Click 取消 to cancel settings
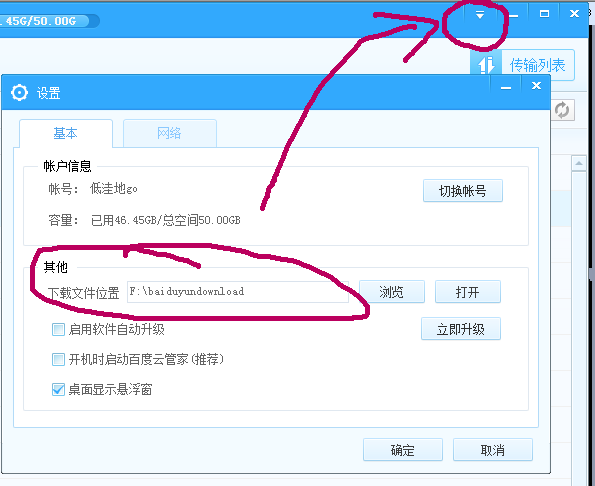The image size is (595, 486). click(x=493, y=450)
